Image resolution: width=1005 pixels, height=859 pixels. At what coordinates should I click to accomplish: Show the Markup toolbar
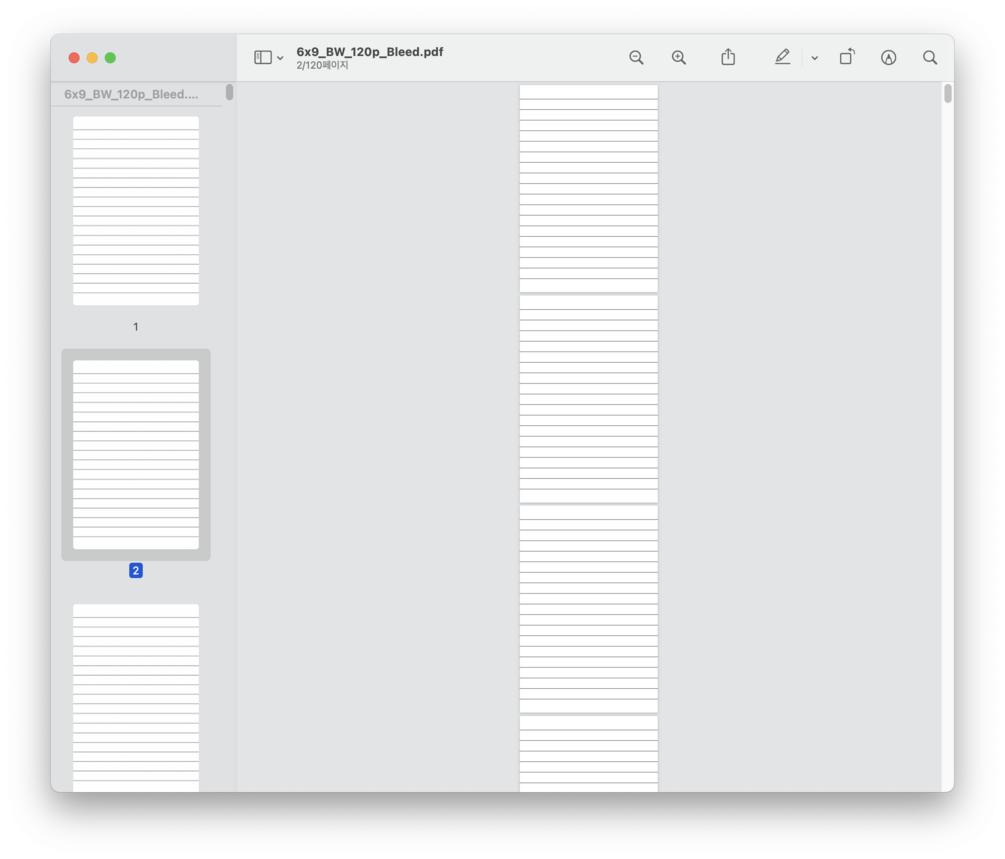point(888,58)
